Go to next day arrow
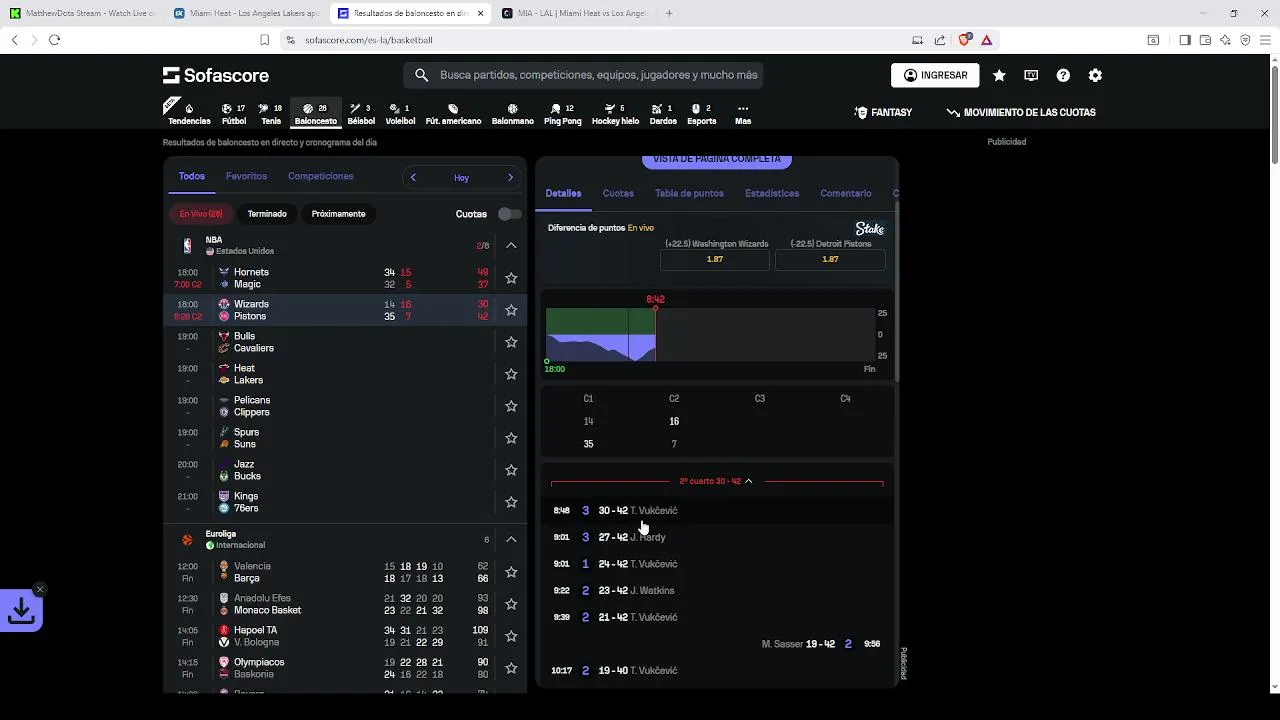Screen dimensions: 1280x720 (510, 177)
